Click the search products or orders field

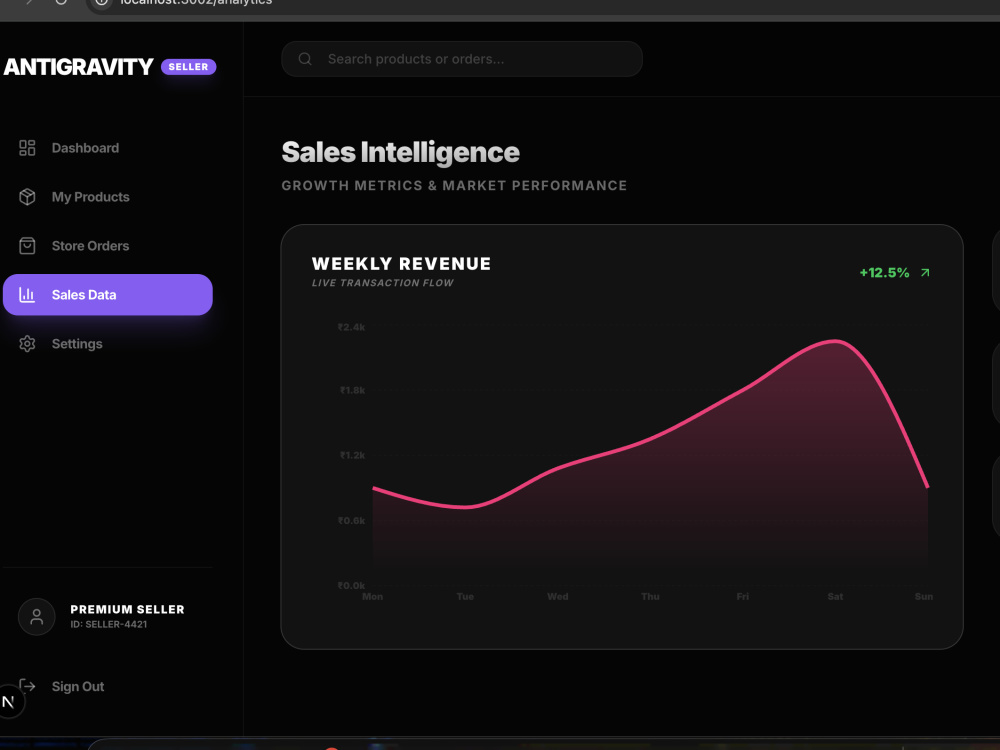pos(462,59)
